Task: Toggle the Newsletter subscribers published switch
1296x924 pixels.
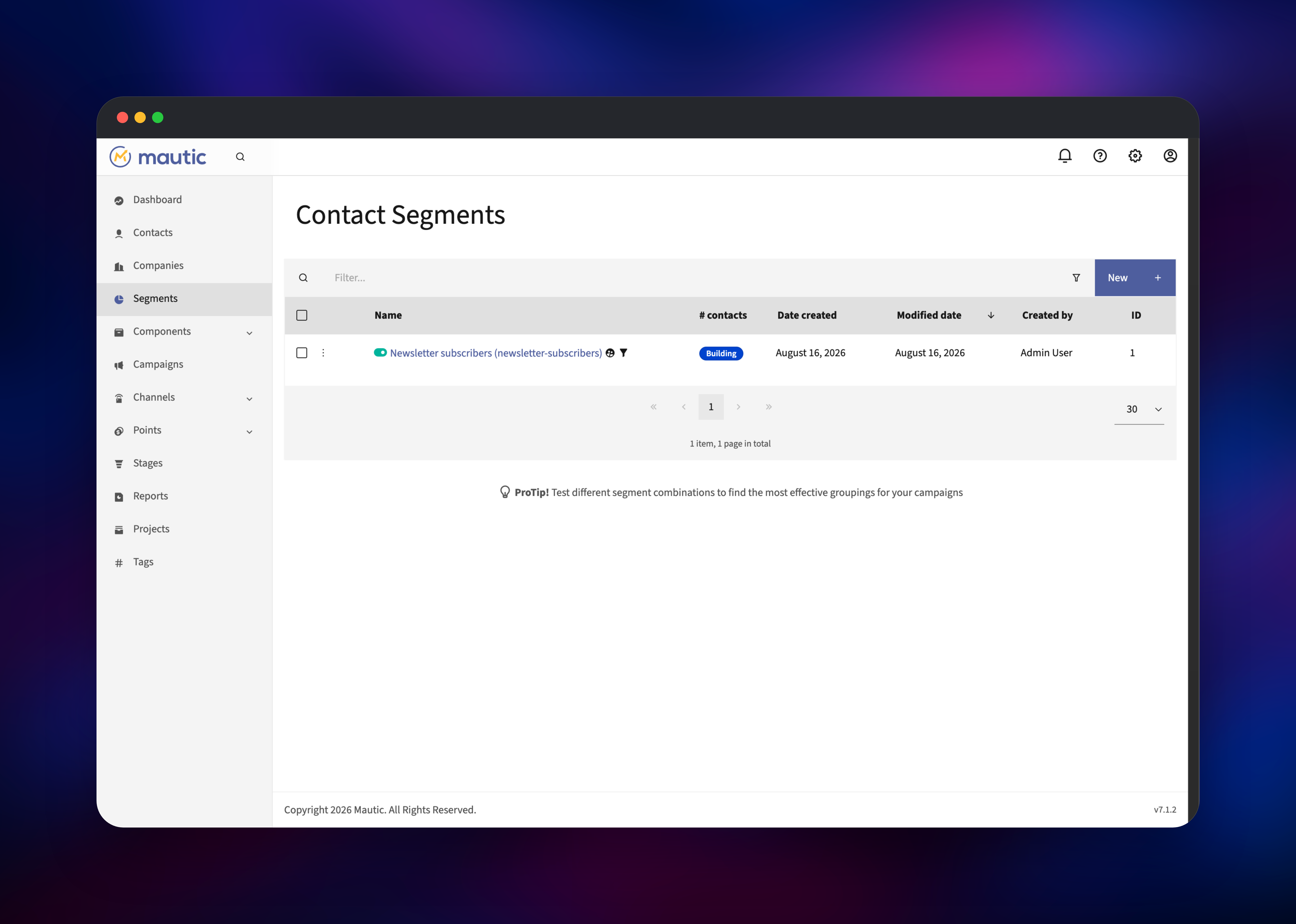Action: coord(380,353)
